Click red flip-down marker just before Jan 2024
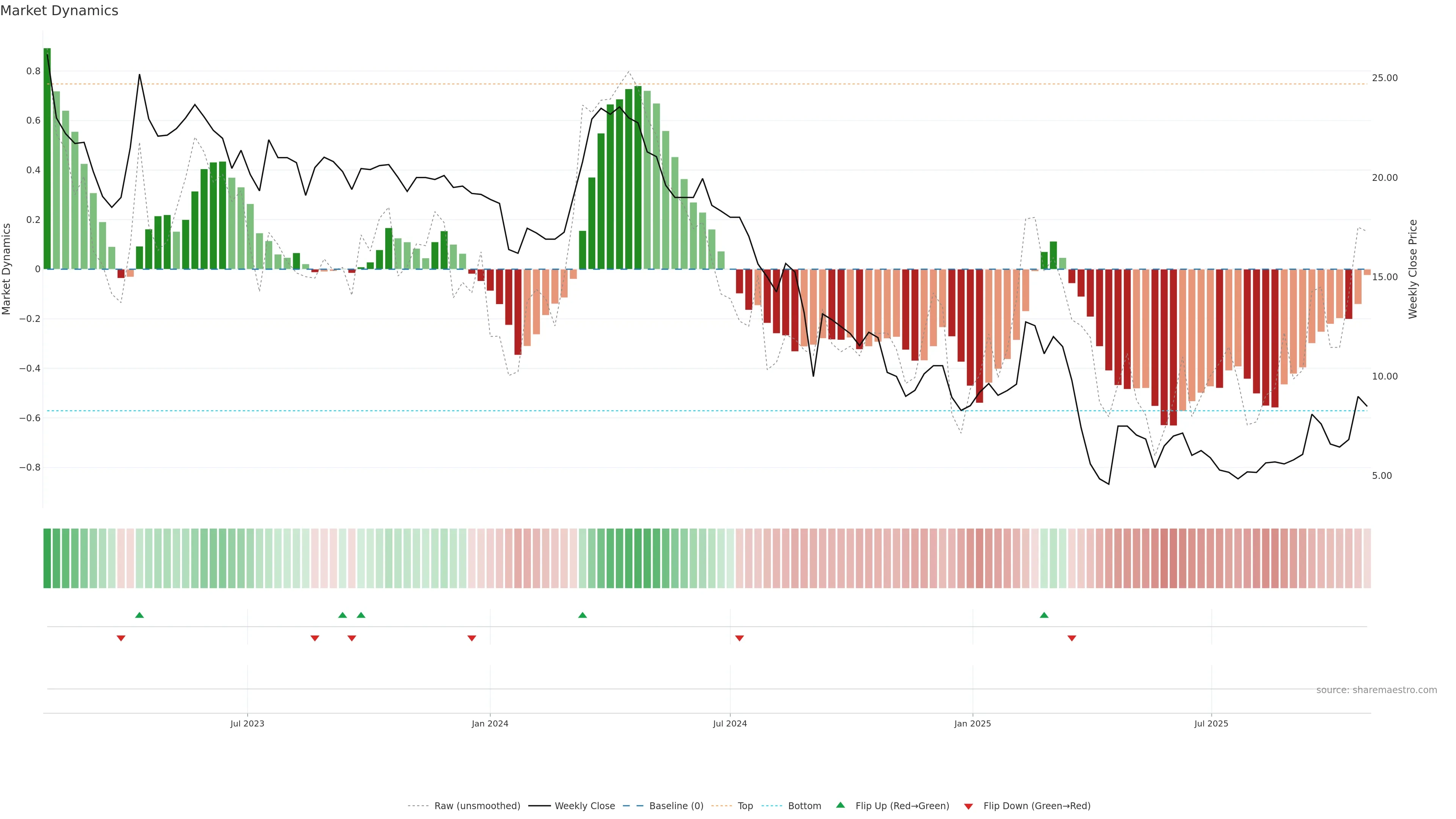1456x819 pixels. pos(472,638)
